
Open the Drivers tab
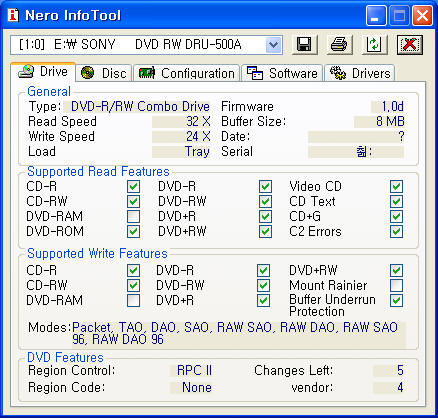pyautogui.click(x=360, y=73)
